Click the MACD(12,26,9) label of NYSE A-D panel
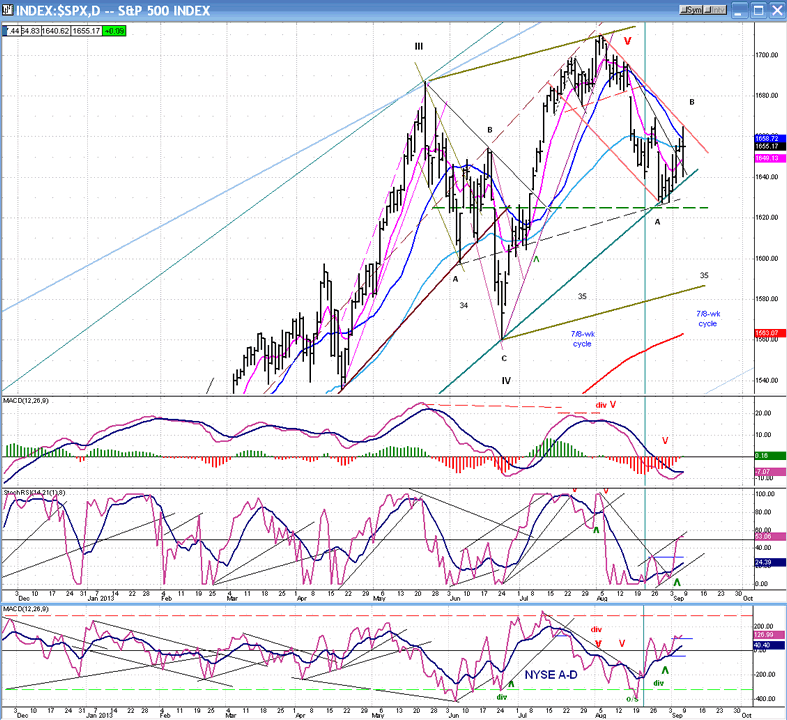Image resolution: width=787 pixels, height=720 pixels. [x=26, y=609]
